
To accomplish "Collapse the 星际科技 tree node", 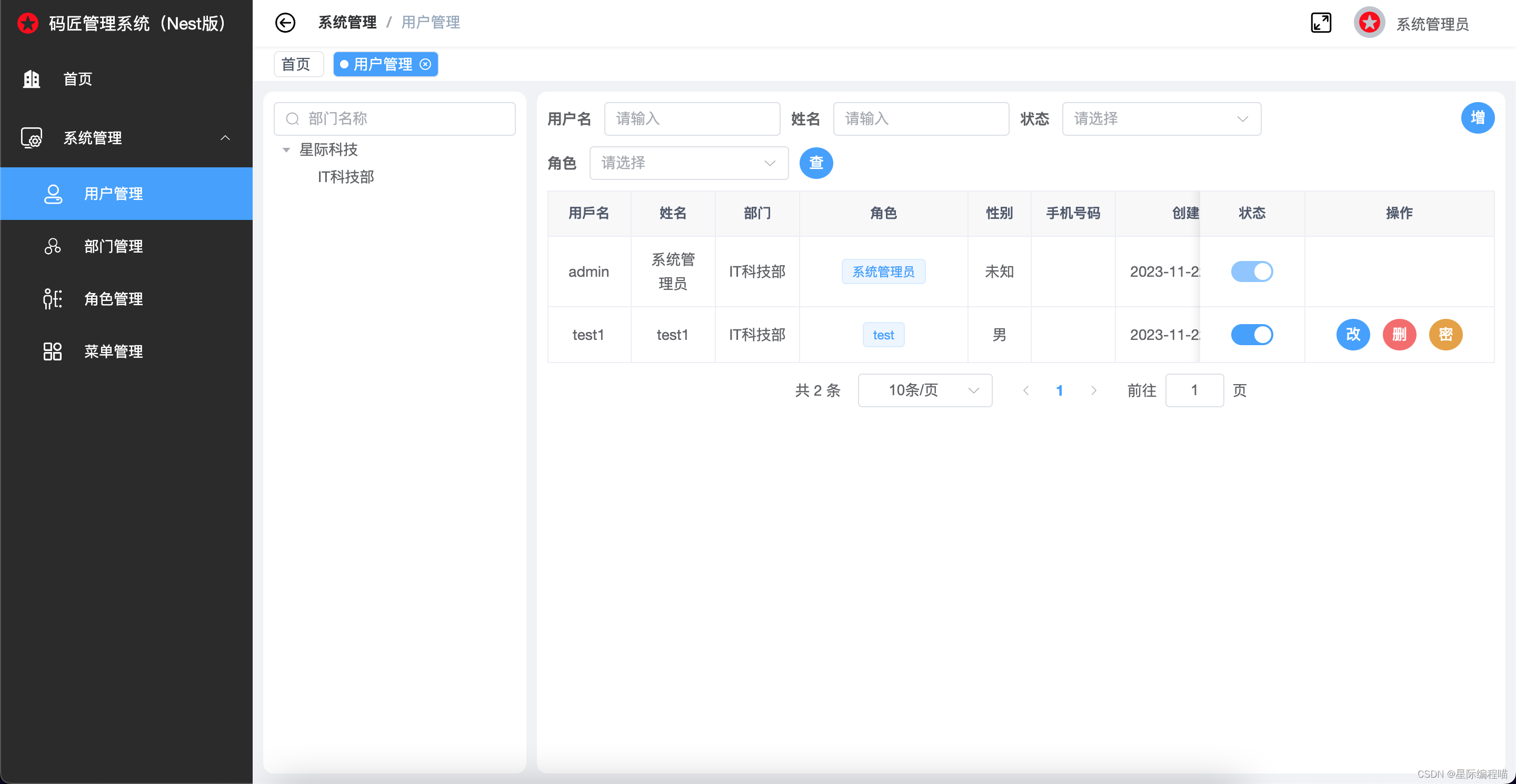I will (286, 150).
